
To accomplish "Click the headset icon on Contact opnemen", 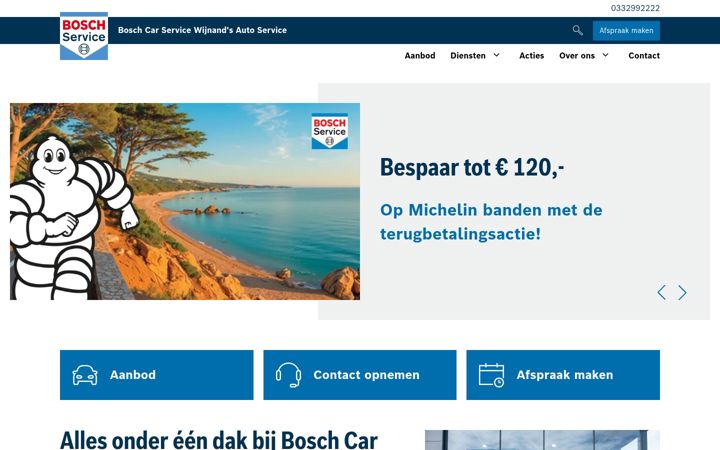I will tap(288, 375).
